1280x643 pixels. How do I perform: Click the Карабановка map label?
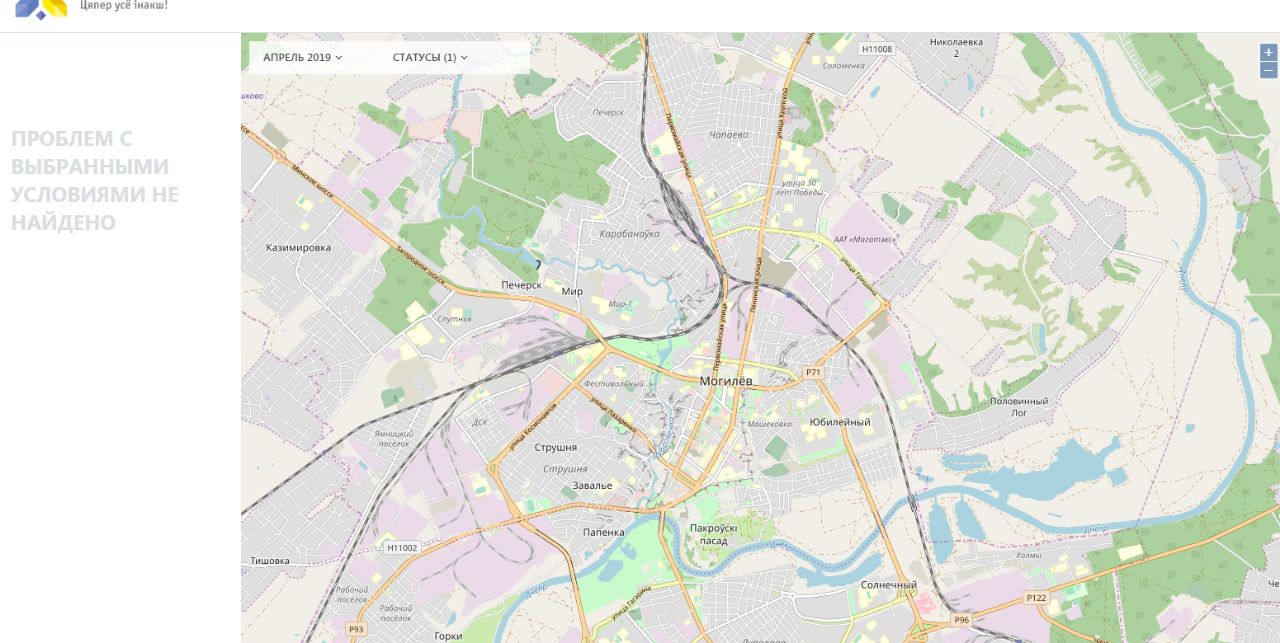pos(629,233)
